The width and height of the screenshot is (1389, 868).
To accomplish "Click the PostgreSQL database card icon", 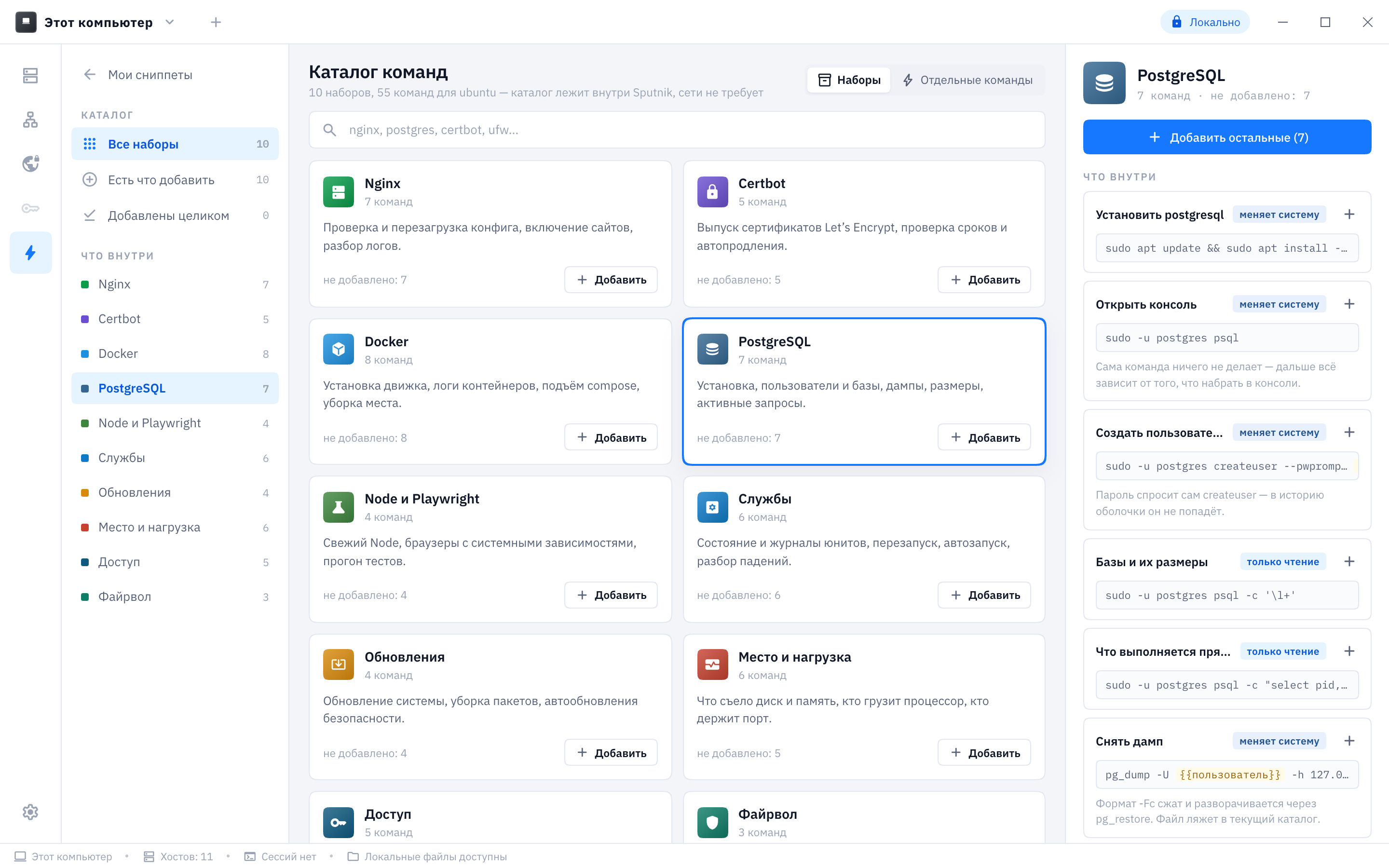I will tap(712, 349).
